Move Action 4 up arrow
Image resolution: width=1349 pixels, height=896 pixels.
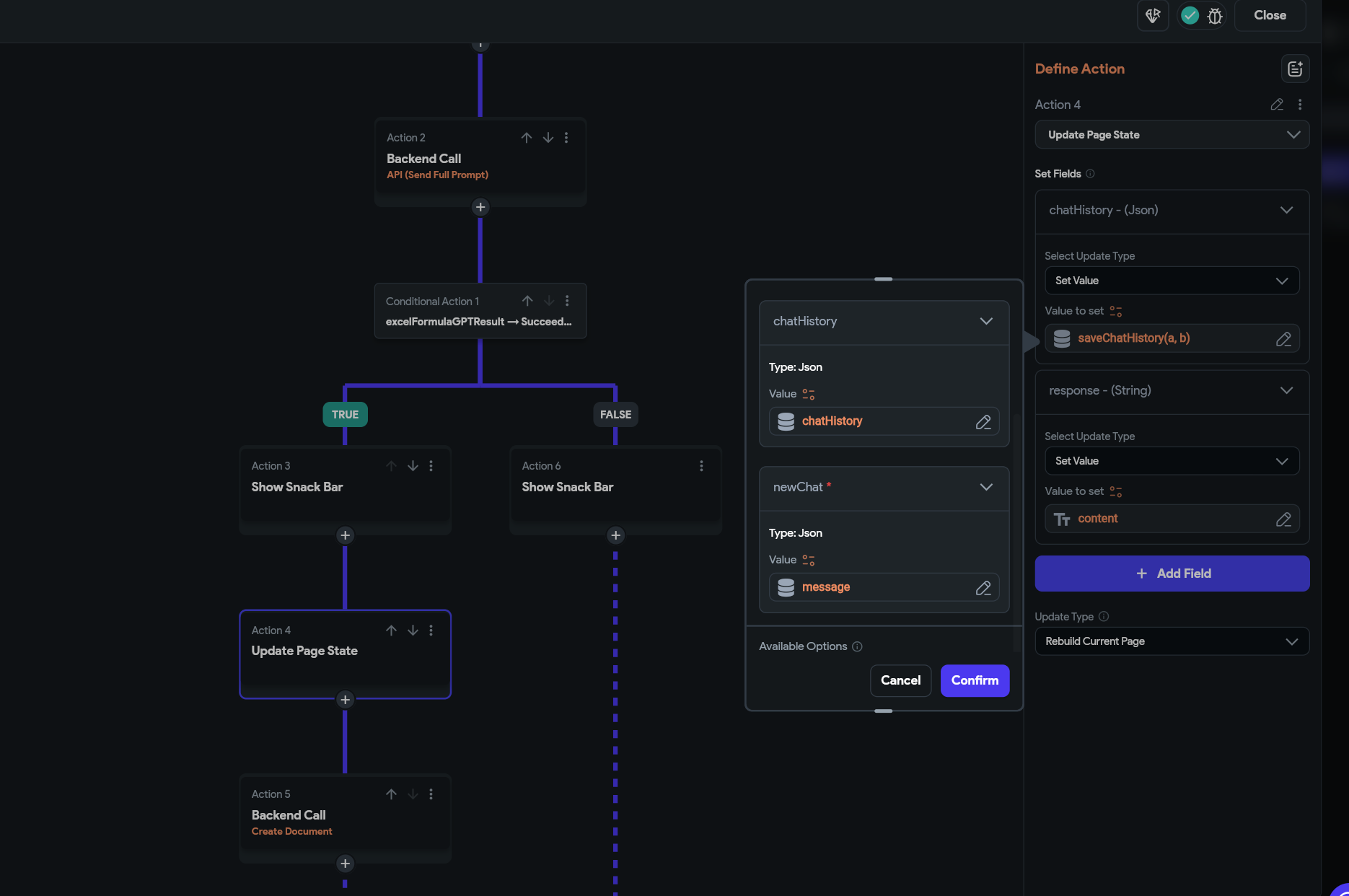coord(391,631)
